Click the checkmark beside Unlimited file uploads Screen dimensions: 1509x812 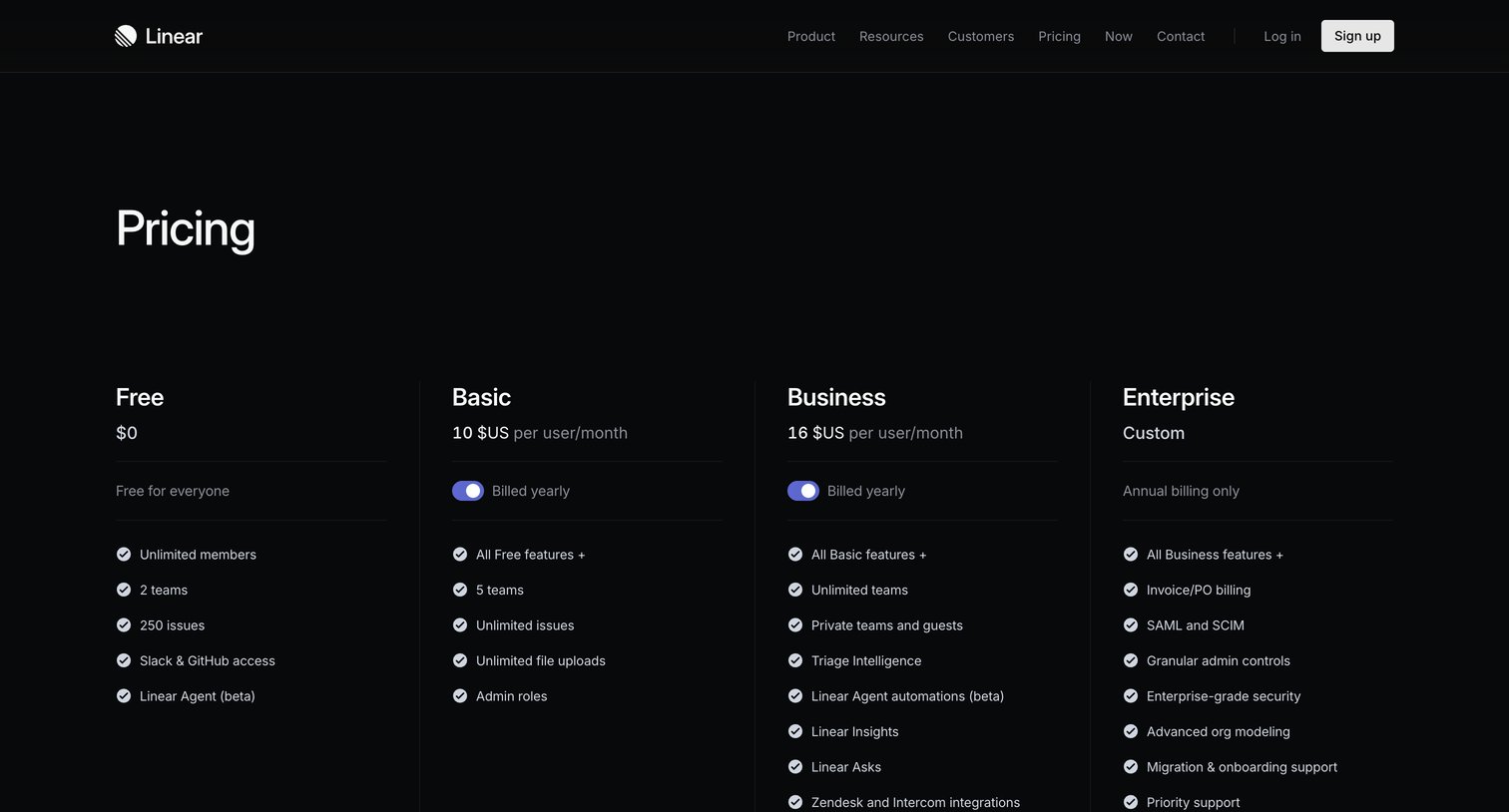(460, 660)
